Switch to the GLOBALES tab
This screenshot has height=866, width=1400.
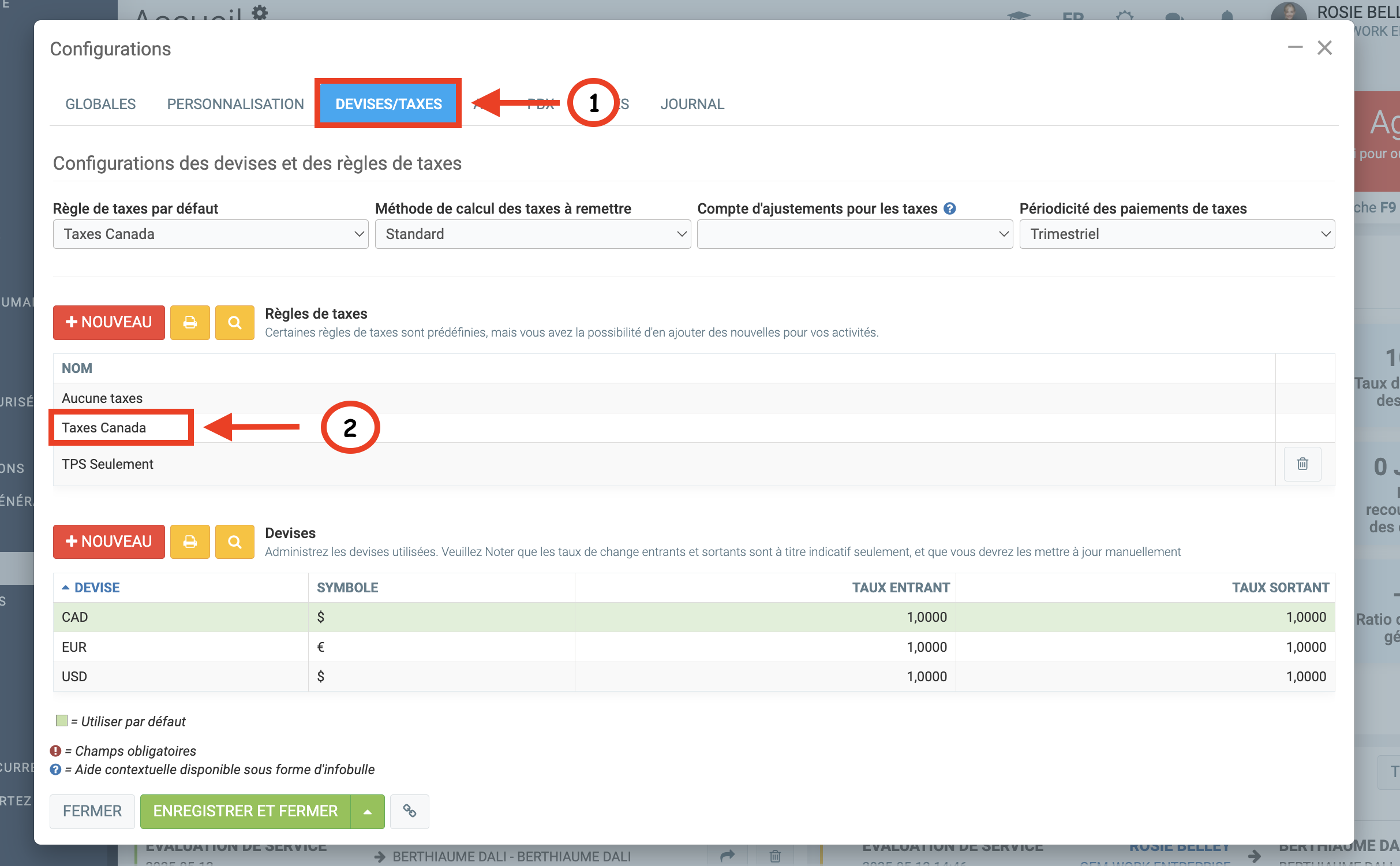(100, 104)
